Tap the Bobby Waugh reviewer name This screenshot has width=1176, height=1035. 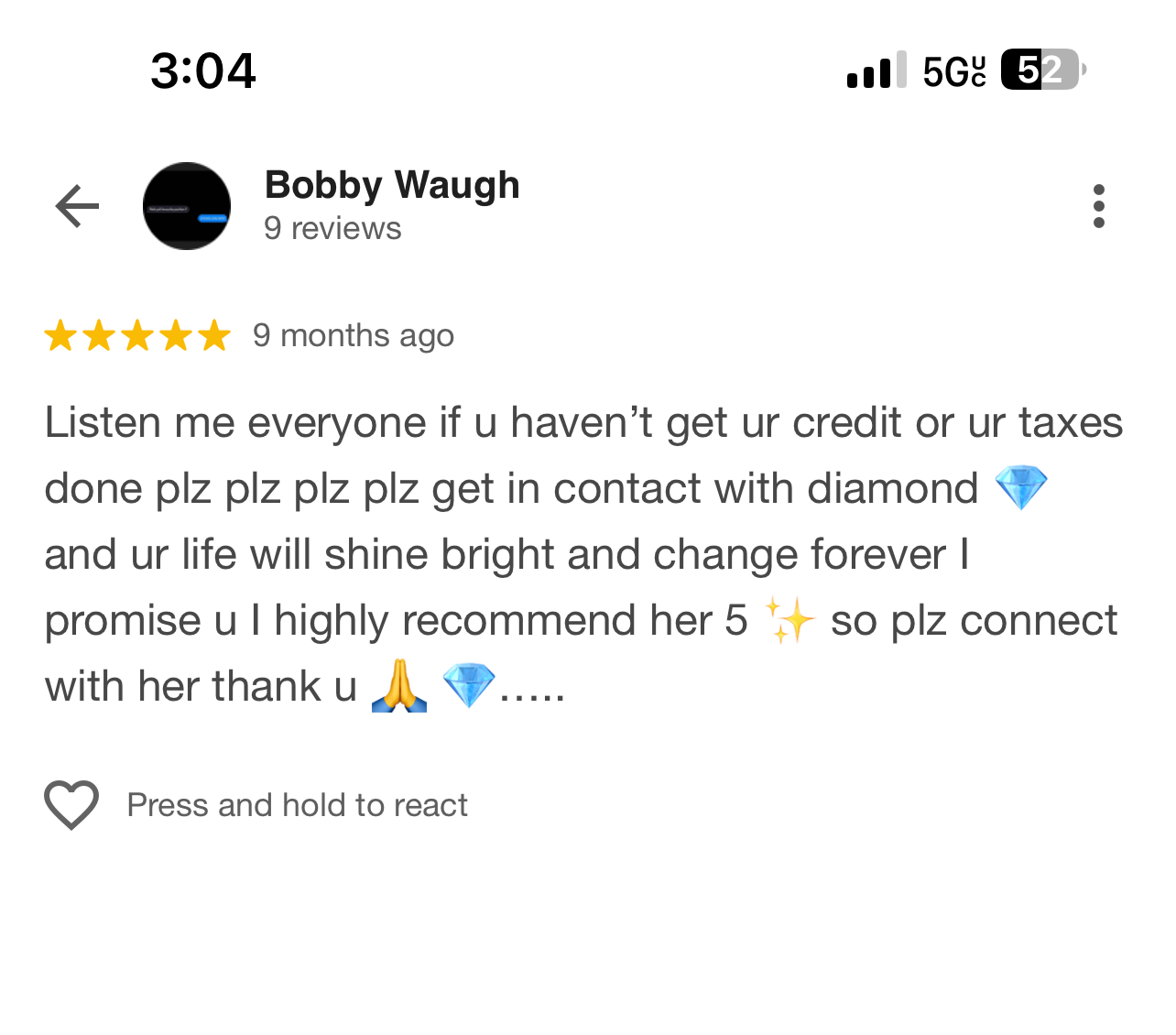392,185
